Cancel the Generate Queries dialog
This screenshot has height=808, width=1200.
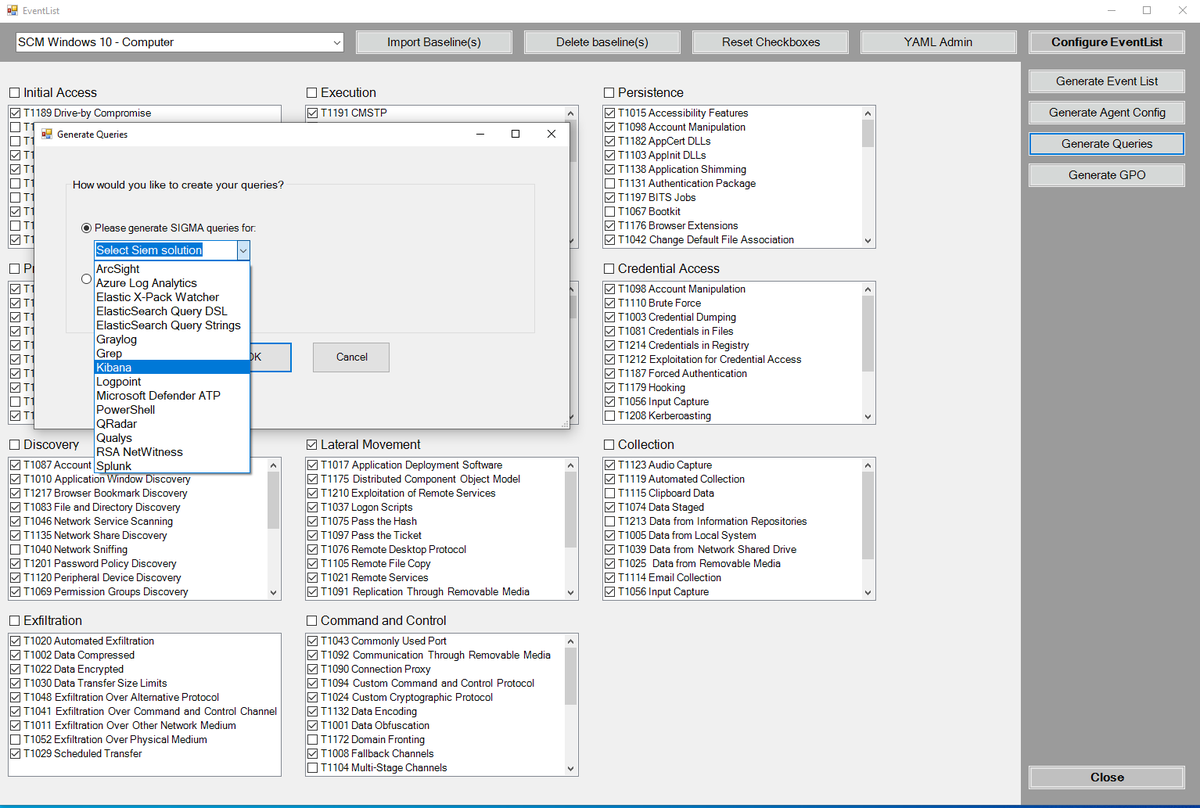351,357
